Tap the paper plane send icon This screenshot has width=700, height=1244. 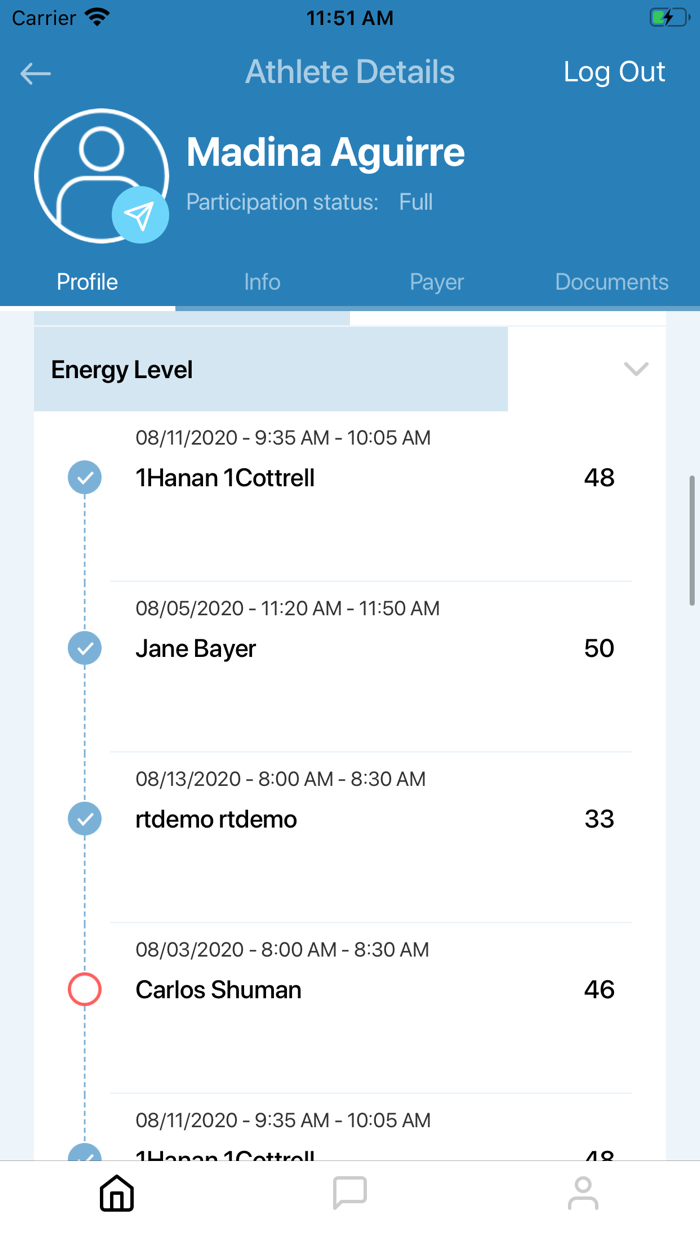(x=140, y=215)
